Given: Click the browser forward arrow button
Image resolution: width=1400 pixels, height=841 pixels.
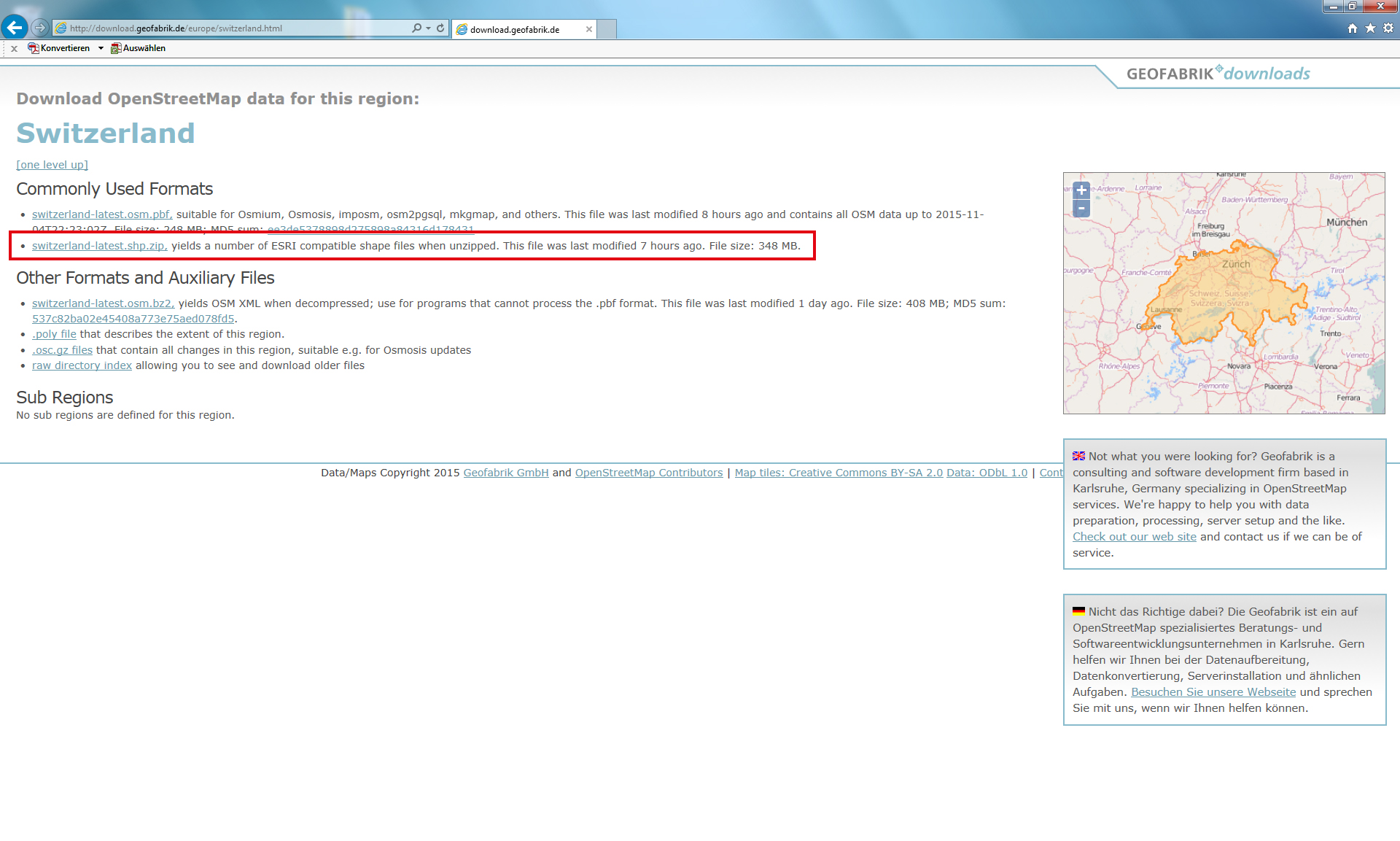Looking at the screenshot, I should coord(40,28).
